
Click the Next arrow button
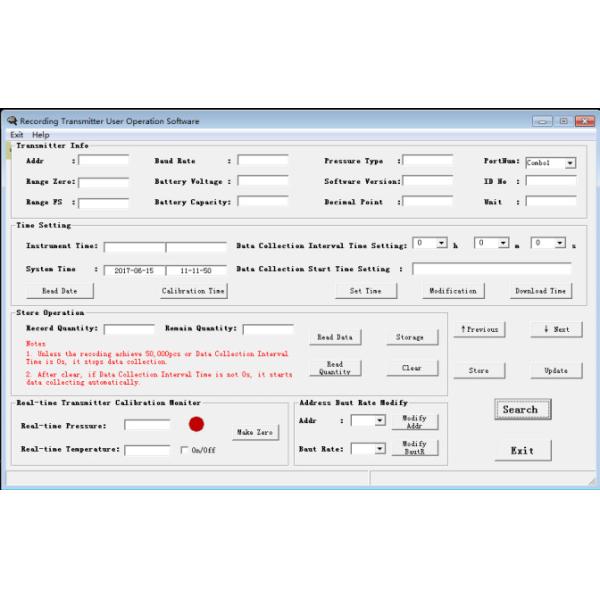pyautogui.click(x=556, y=329)
